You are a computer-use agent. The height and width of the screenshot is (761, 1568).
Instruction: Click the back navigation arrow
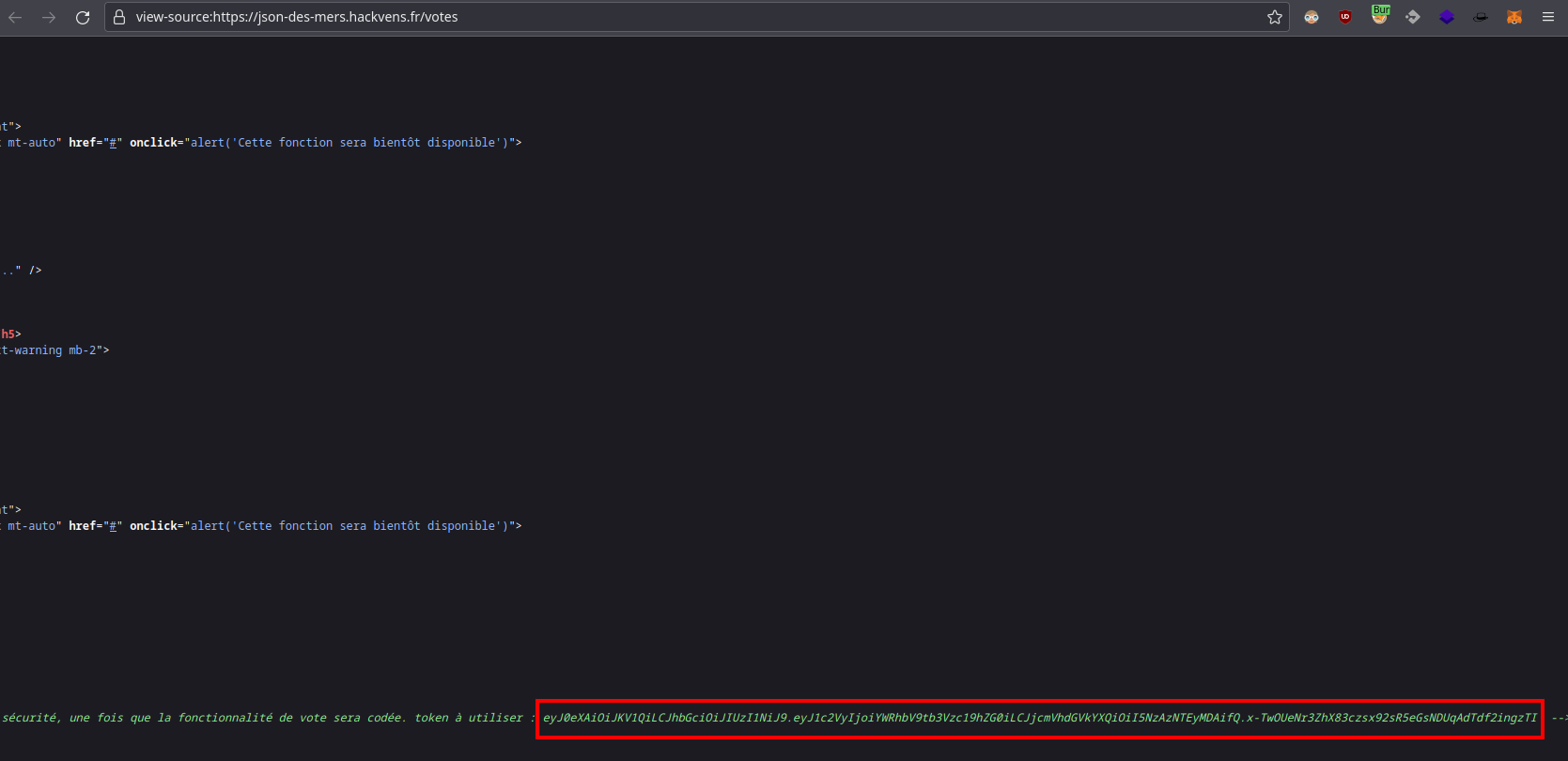(15, 17)
